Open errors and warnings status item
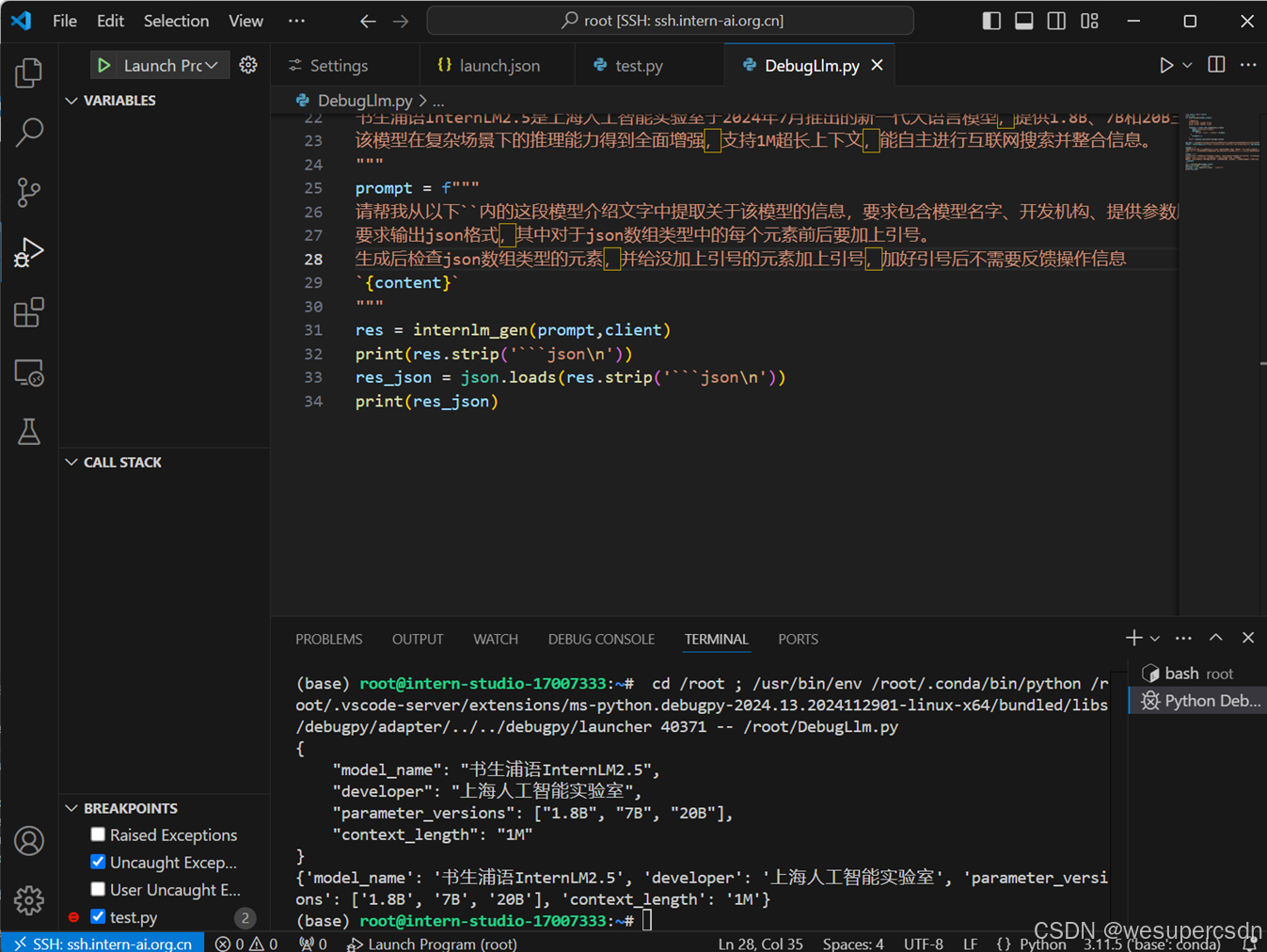1267x952 pixels. (x=246, y=943)
